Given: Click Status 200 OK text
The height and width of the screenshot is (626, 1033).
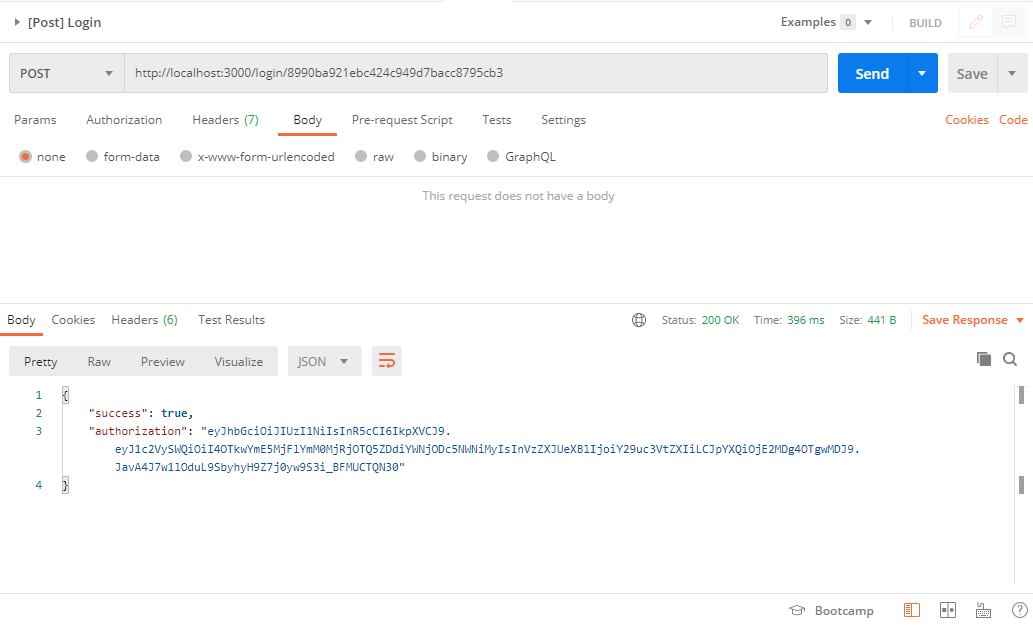Looking at the screenshot, I should click(700, 320).
